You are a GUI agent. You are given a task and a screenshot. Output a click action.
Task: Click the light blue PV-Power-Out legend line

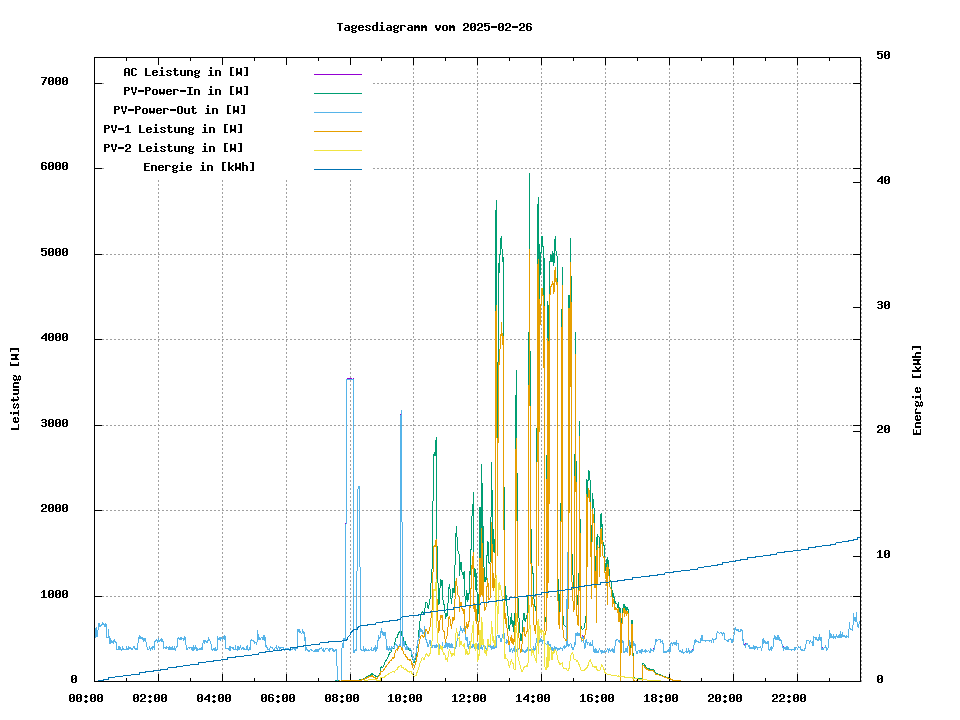[x=337, y=112]
